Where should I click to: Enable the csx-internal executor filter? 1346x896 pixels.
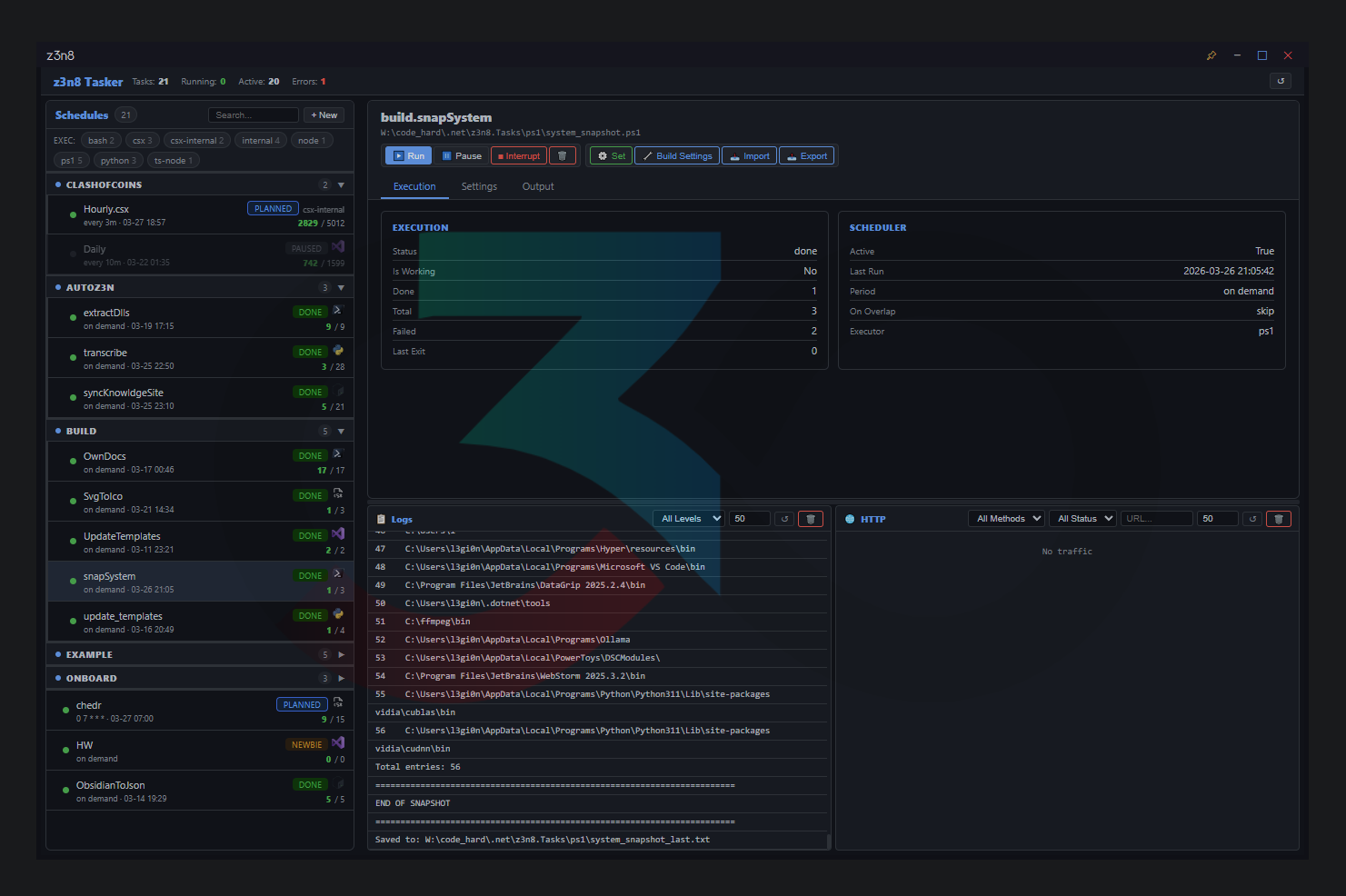pos(197,141)
